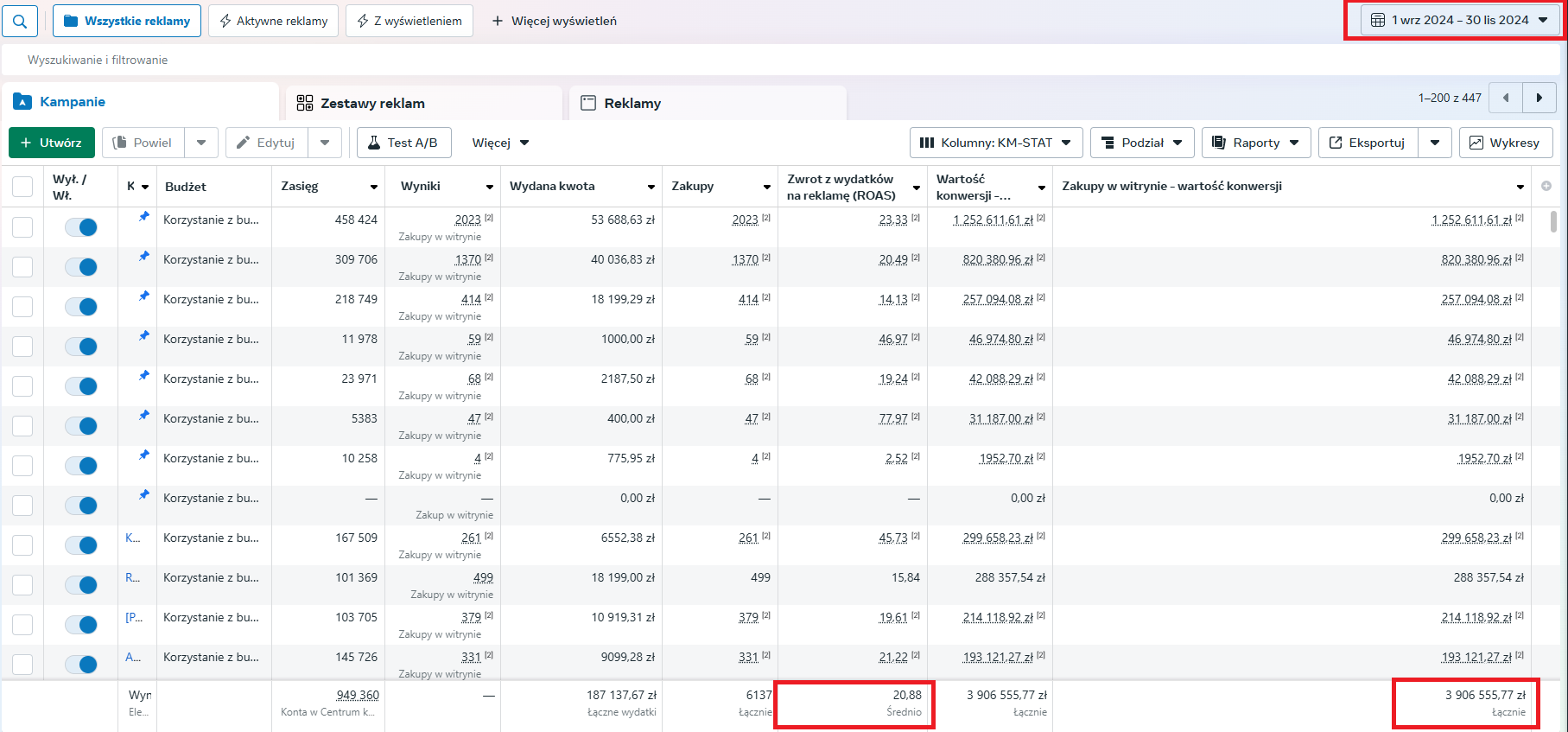The height and width of the screenshot is (732, 1568).
Task: Sort by Zakupy column arrow
Action: pos(767,187)
